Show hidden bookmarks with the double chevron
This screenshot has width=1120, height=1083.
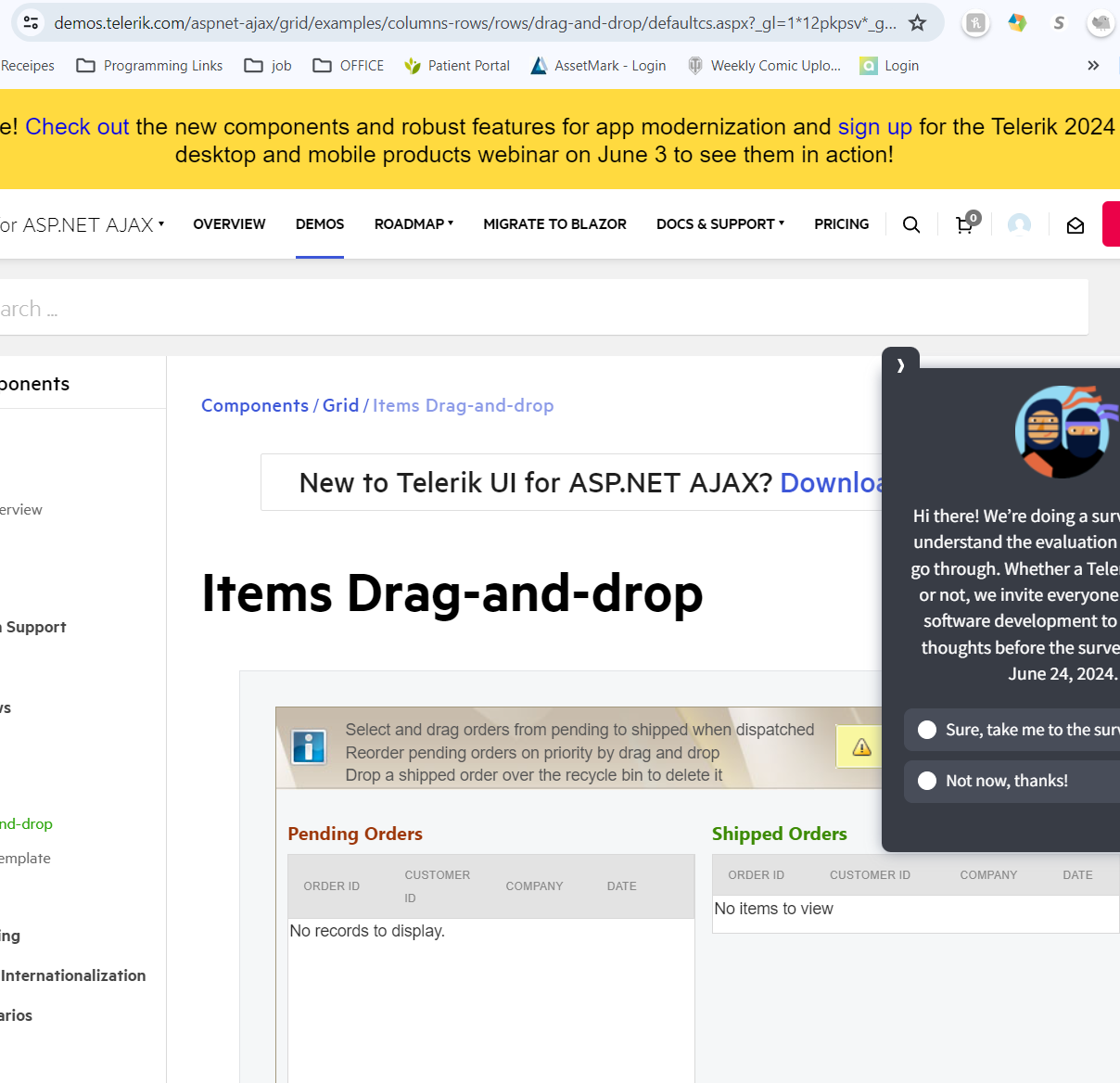point(1093,66)
